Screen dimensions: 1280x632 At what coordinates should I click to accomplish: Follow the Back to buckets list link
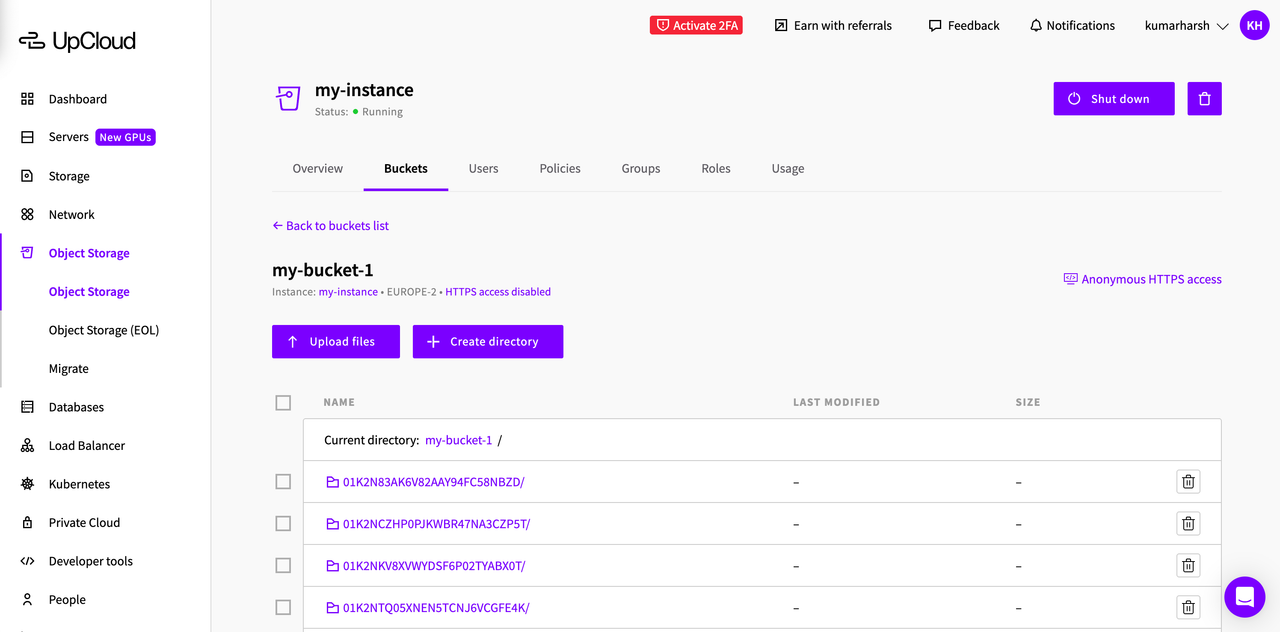[x=330, y=225]
